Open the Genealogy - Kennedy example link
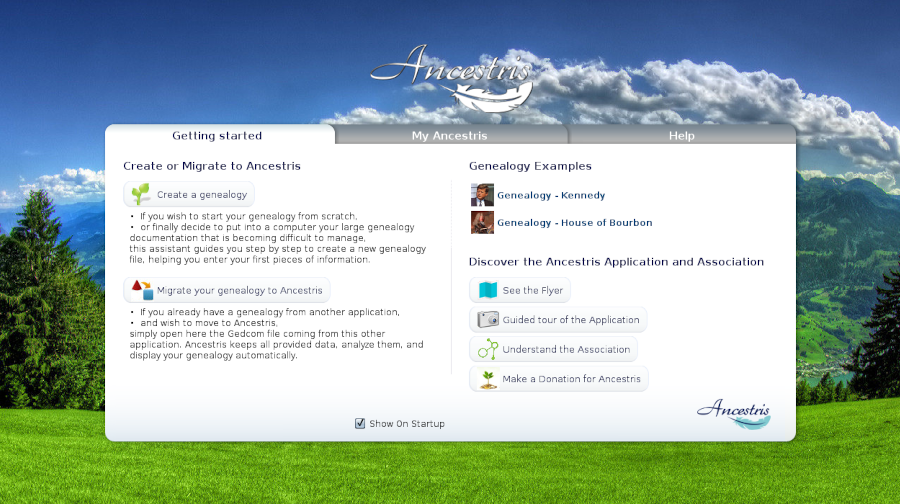This screenshot has height=504, width=900. (551, 195)
